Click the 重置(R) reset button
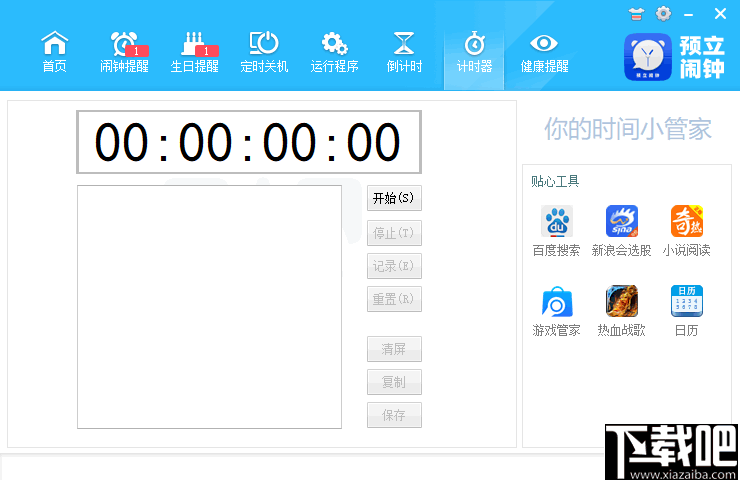The width and height of the screenshot is (740, 480). (x=394, y=299)
